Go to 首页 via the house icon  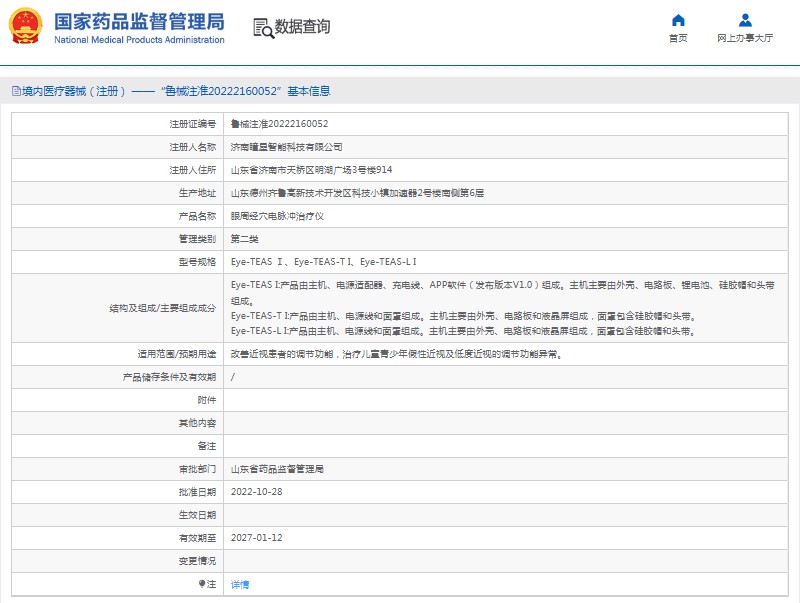pyautogui.click(x=678, y=20)
